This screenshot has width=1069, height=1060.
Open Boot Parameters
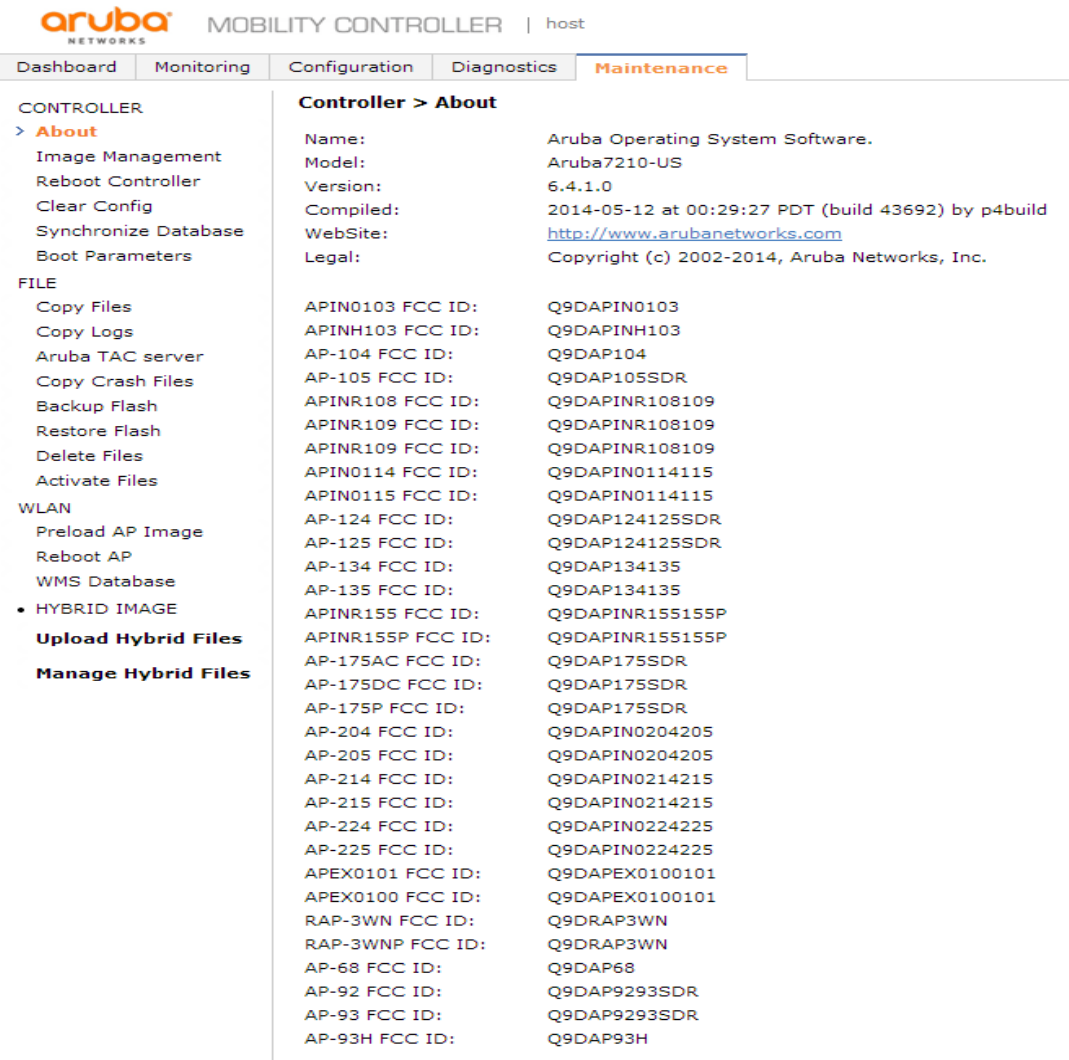[x=114, y=256]
